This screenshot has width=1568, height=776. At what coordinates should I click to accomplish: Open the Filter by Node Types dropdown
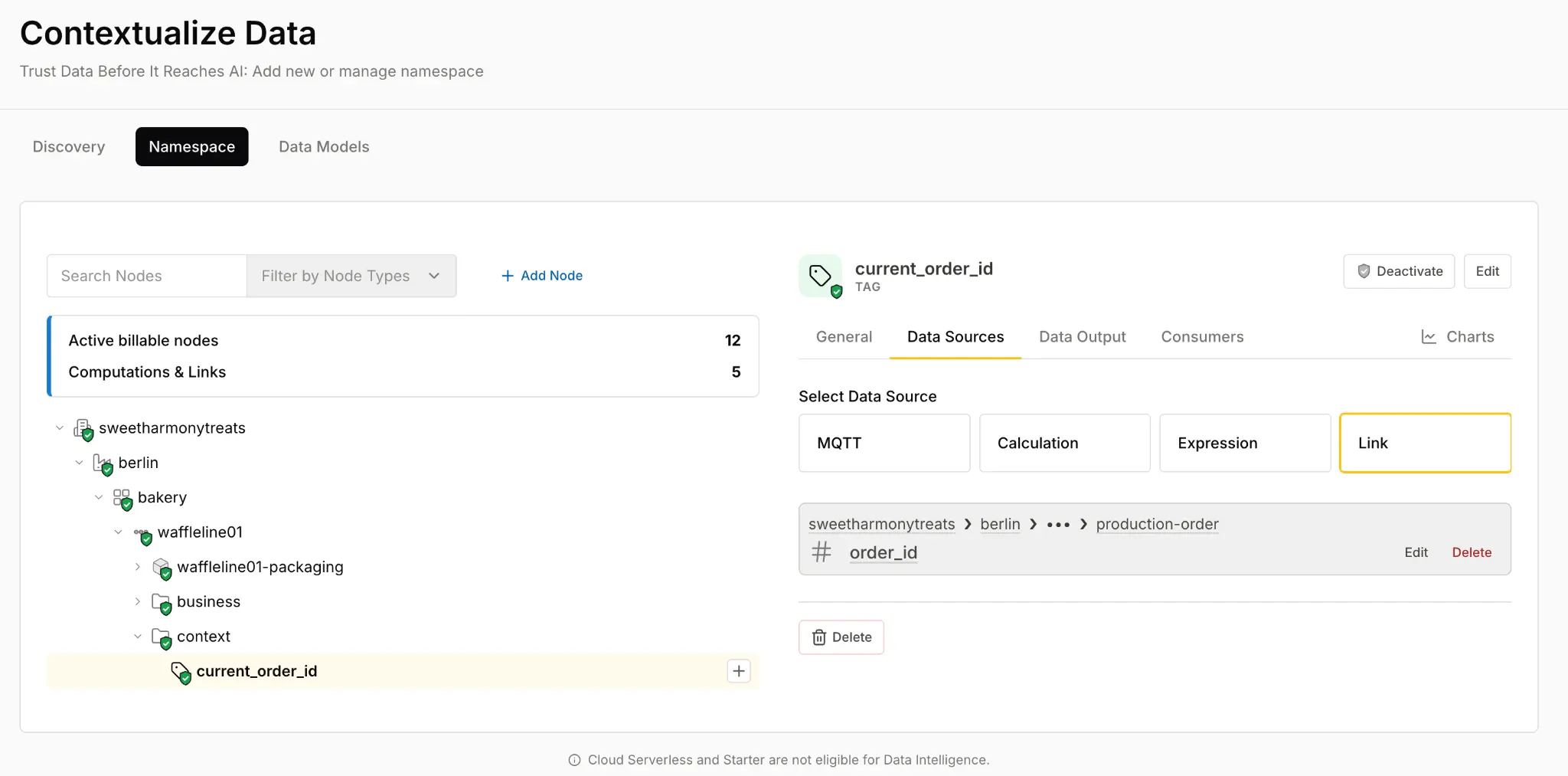(x=351, y=276)
